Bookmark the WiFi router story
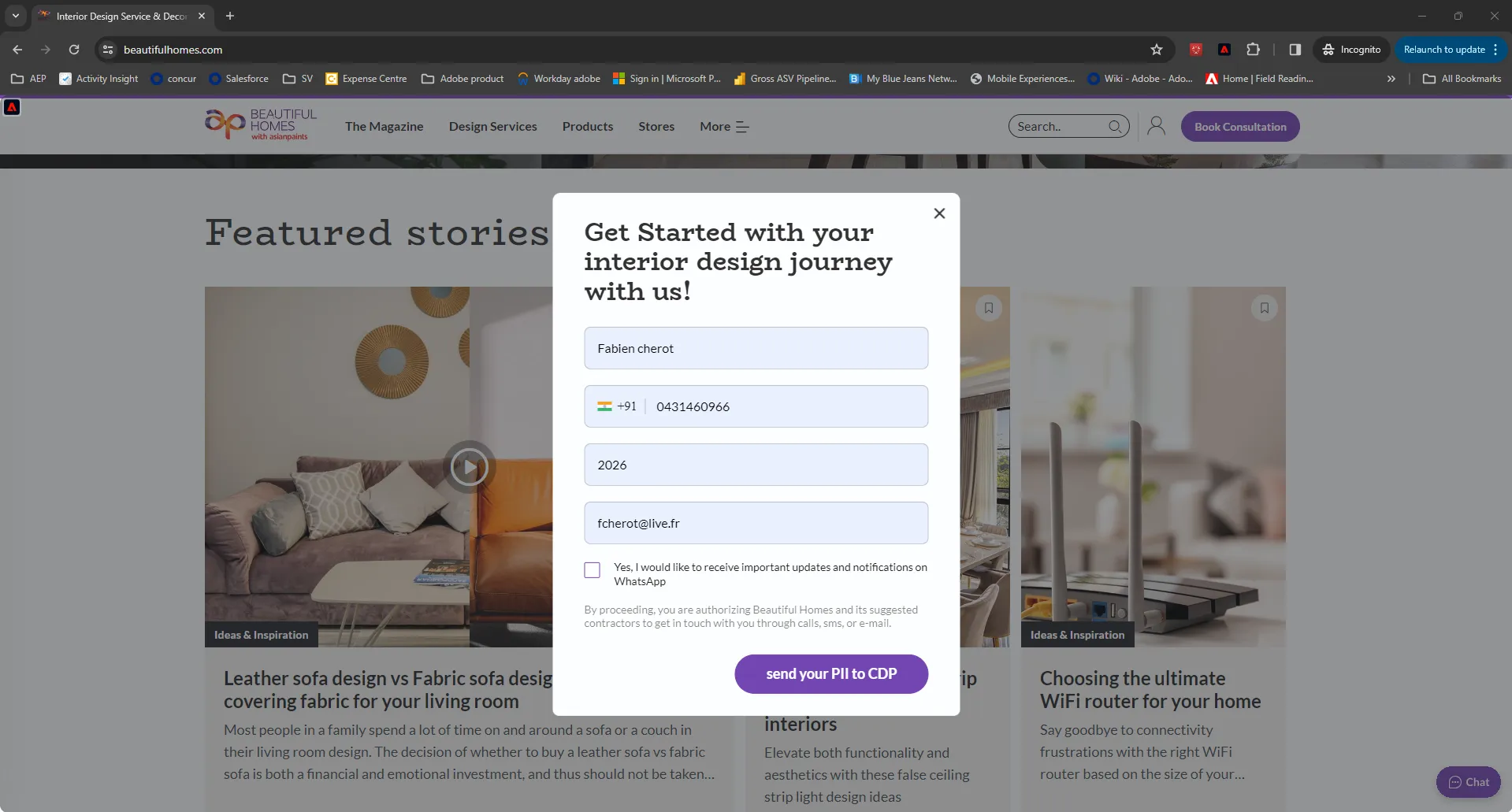The height and width of the screenshot is (812, 1512). pos(1265,308)
